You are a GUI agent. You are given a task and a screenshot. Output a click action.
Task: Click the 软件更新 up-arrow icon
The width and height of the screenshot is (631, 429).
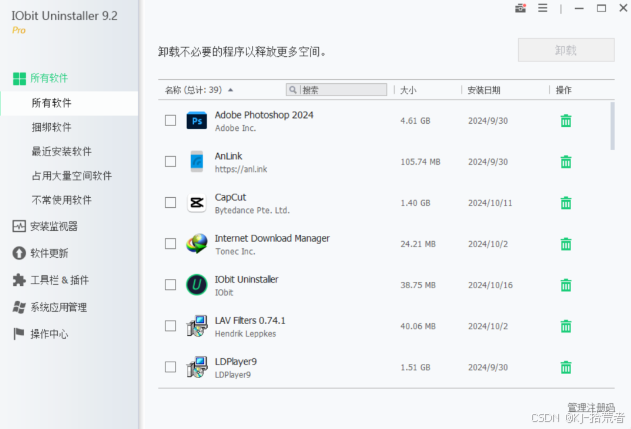pos(19,253)
